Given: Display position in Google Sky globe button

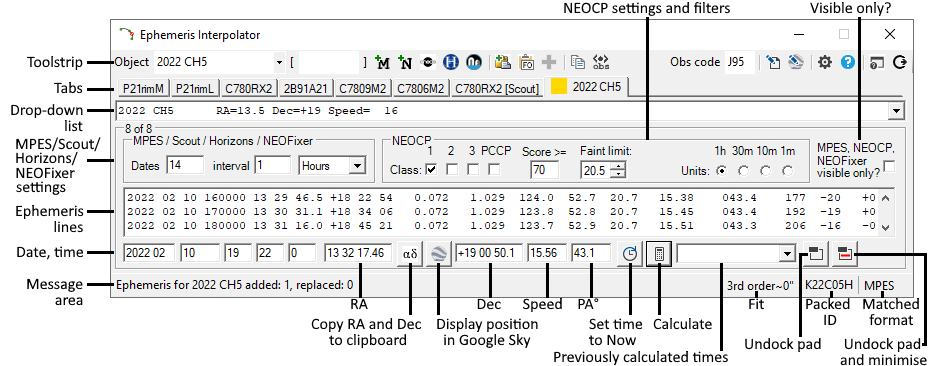Looking at the screenshot, I should pos(438,253).
